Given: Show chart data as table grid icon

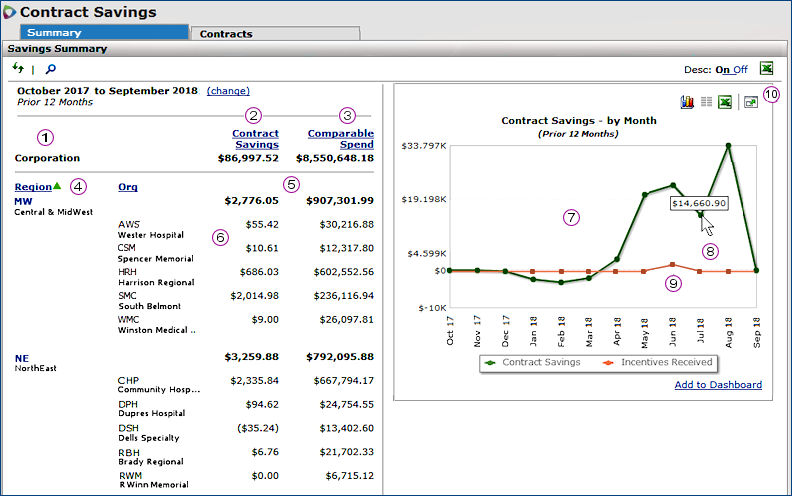Looking at the screenshot, I should (706, 102).
